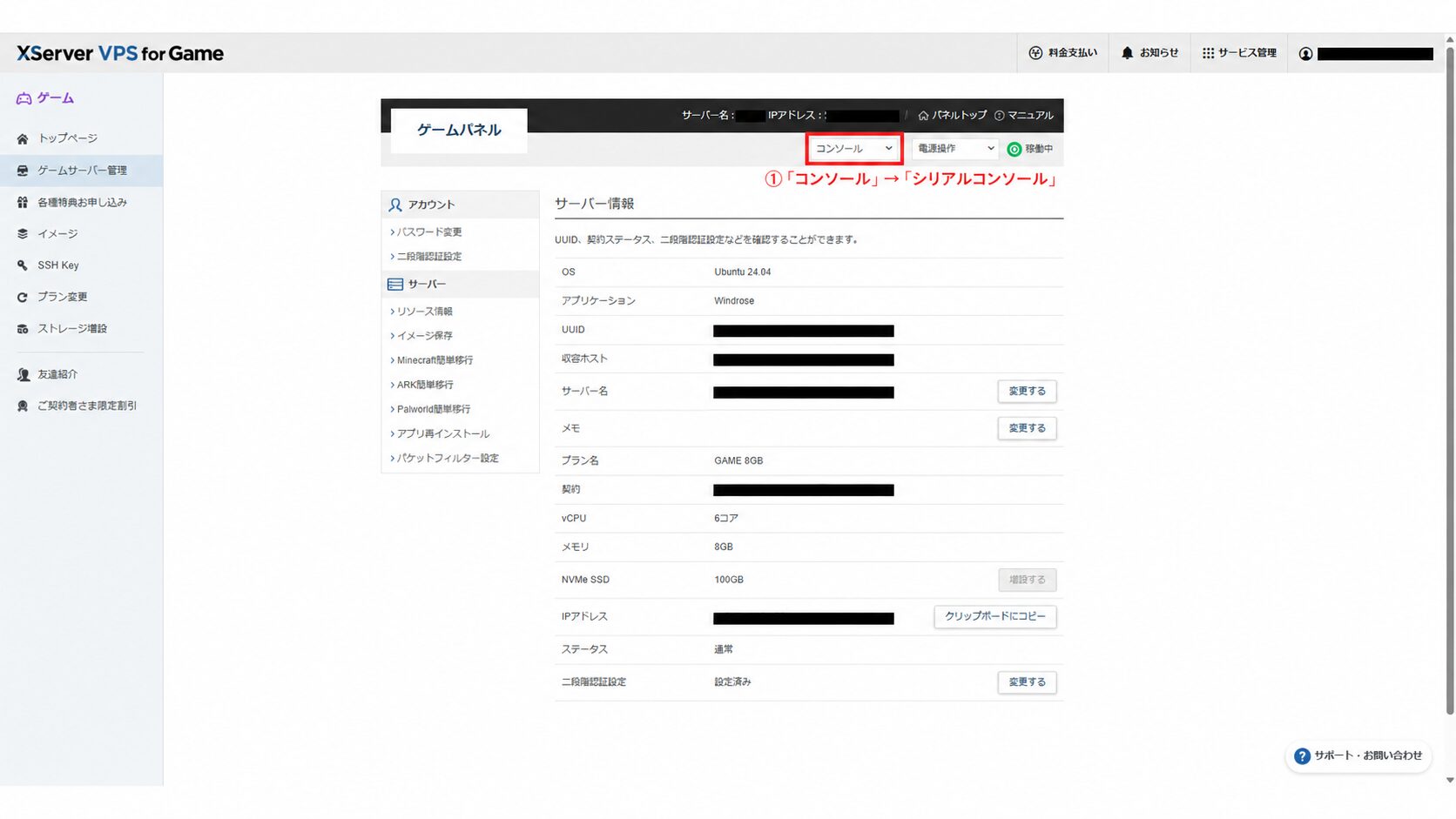
Task: Click the Windrose application value
Action: [x=734, y=301]
